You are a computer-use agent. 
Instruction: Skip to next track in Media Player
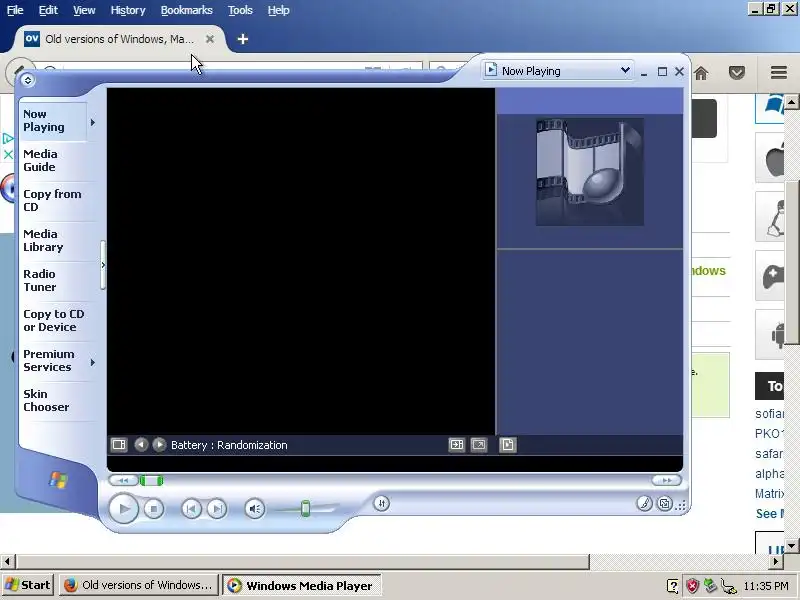(x=217, y=509)
